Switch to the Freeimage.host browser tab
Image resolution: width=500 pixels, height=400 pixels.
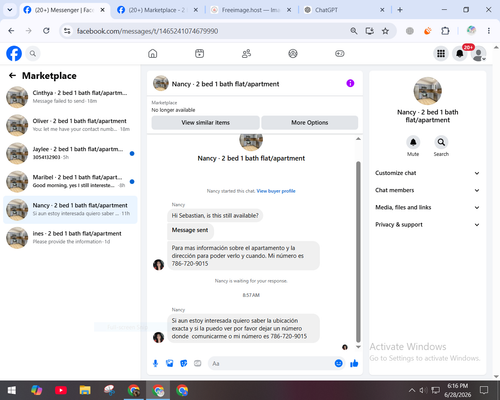[x=251, y=10]
